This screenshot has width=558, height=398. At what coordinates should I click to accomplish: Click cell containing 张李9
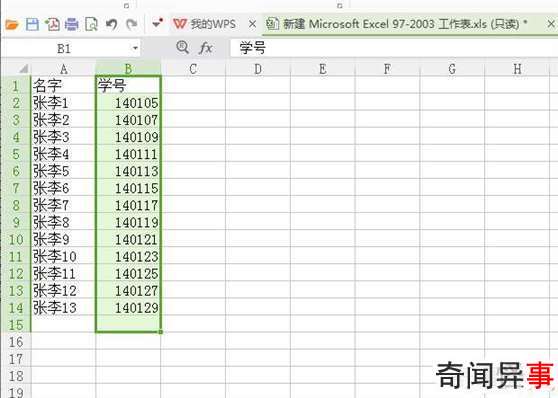click(x=64, y=240)
